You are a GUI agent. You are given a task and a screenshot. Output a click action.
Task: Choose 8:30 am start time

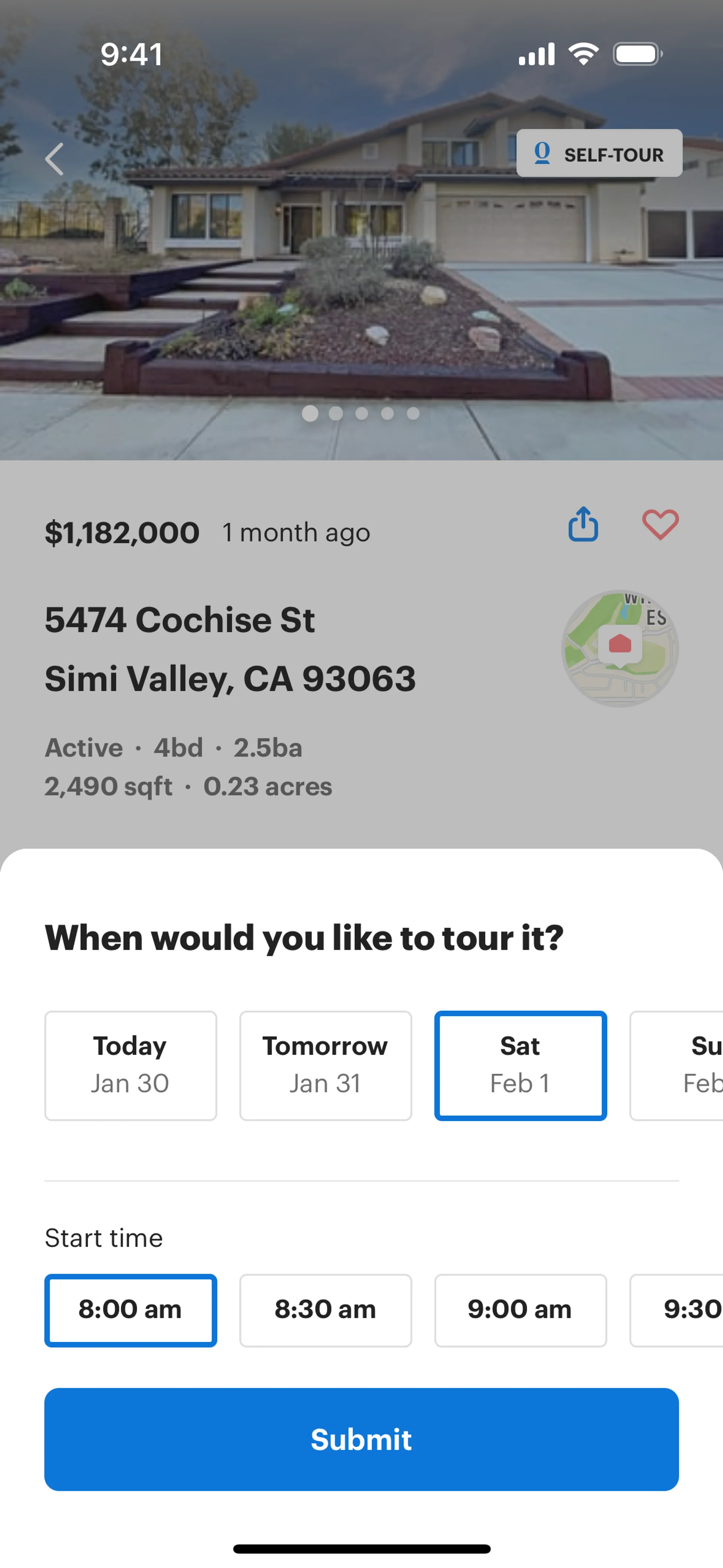coord(325,1310)
